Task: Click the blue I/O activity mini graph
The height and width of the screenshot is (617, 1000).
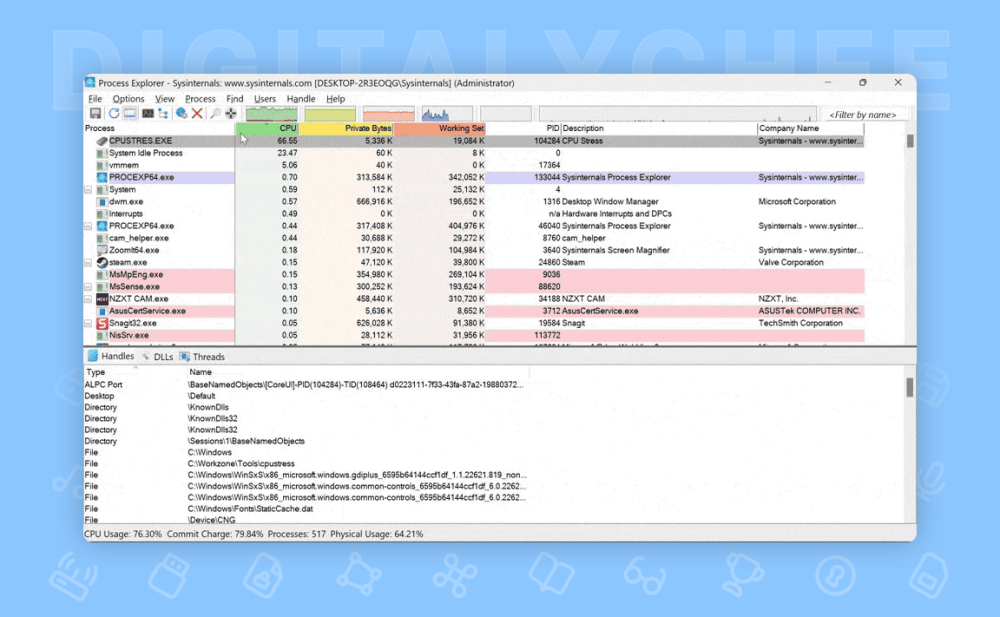Action: pos(447,114)
